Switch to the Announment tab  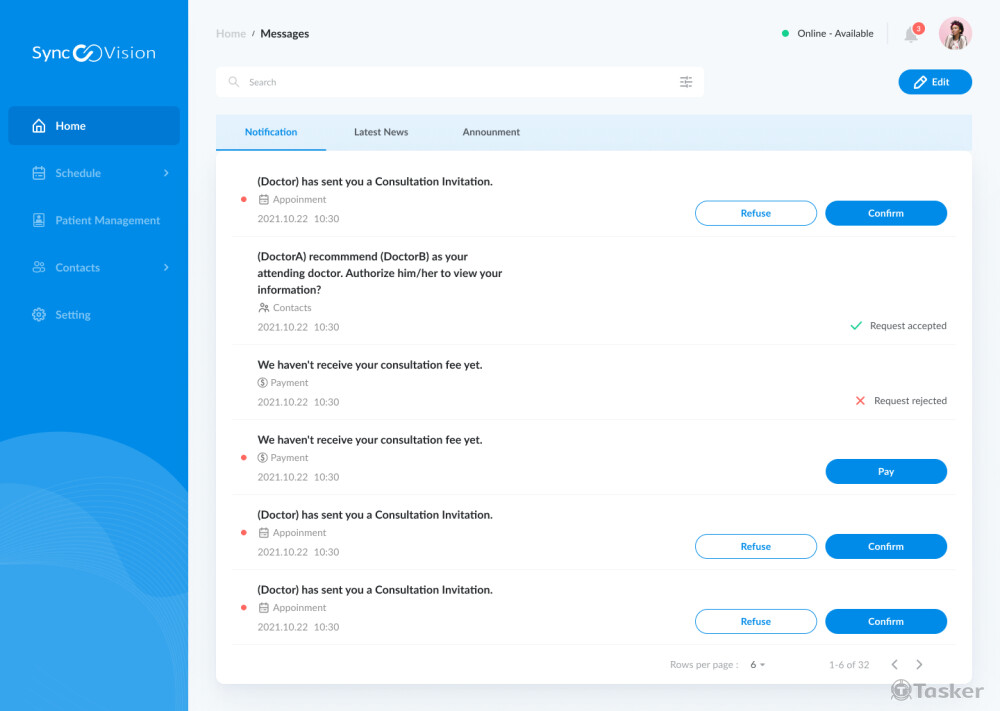491,132
